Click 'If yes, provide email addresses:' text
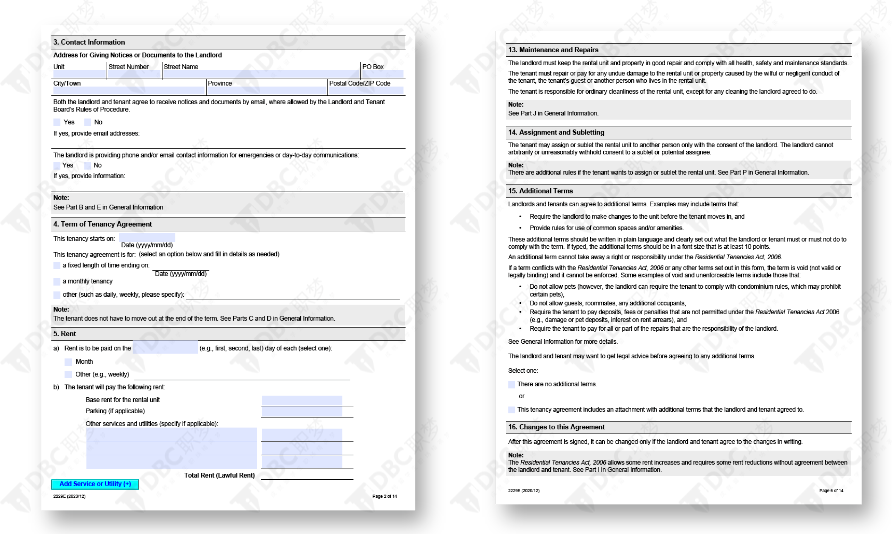The height and width of the screenshot is (534, 892). coord(96,134)
